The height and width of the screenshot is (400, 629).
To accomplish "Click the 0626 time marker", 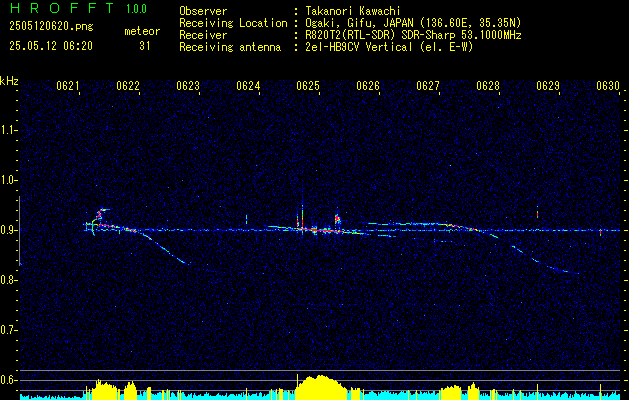I will pyautogui.click(x=368, y=85).
